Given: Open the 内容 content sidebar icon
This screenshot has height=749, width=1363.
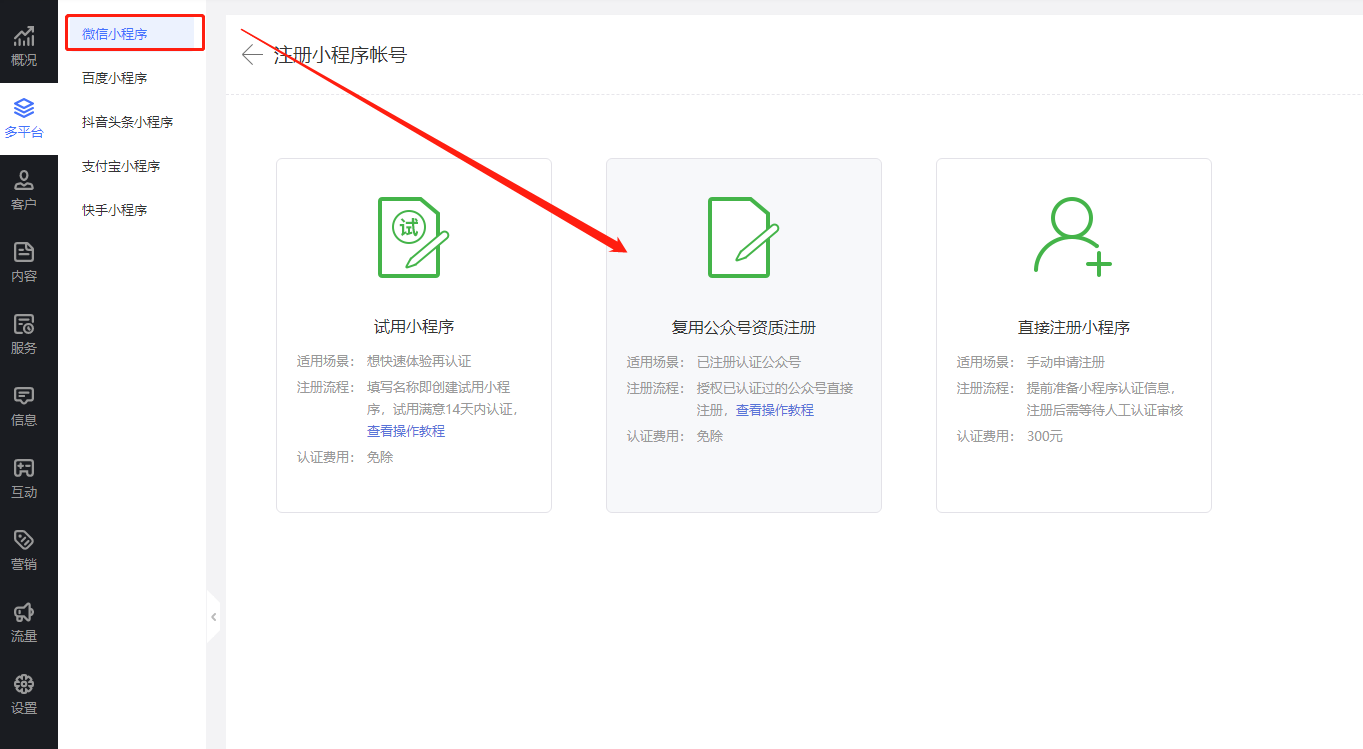Looking at the screenshot, I should [27, 258].
